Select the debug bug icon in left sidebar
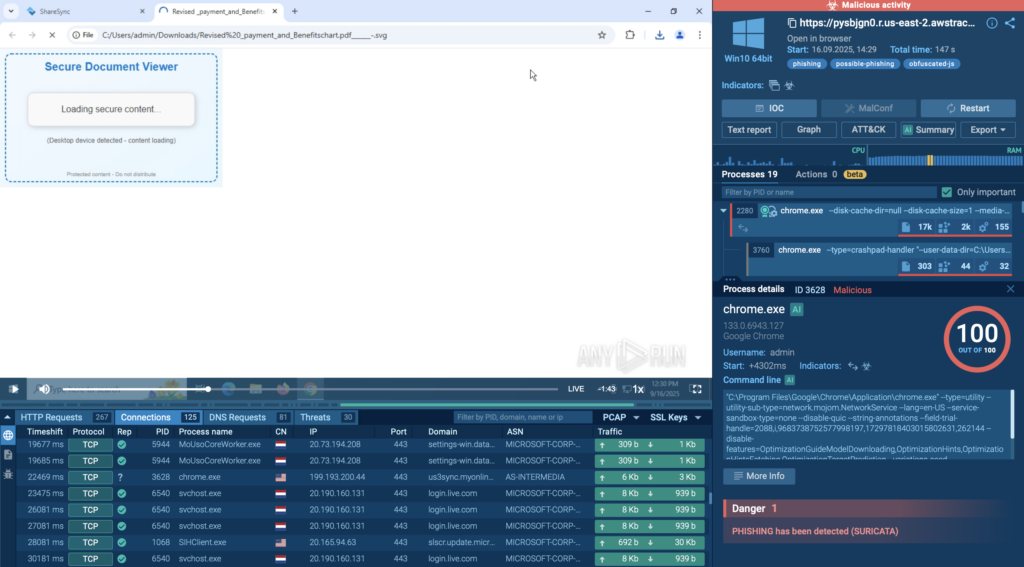 click(x=8, y=474)
